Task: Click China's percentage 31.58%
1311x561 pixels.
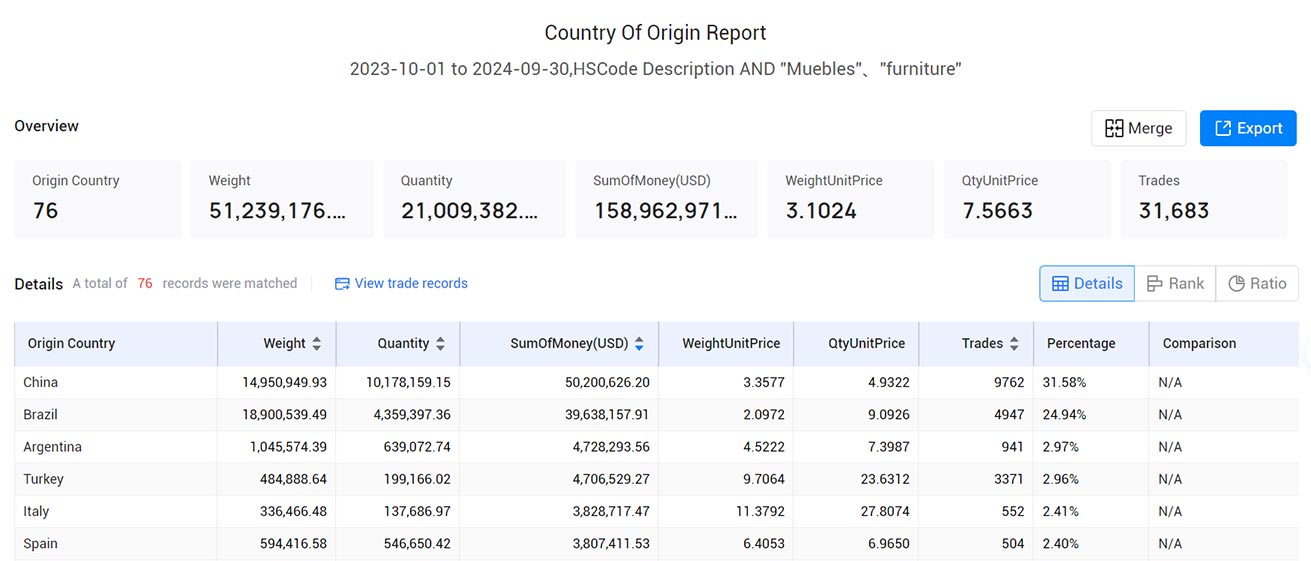Action: pyautogui.click(x=1064, y=382)
